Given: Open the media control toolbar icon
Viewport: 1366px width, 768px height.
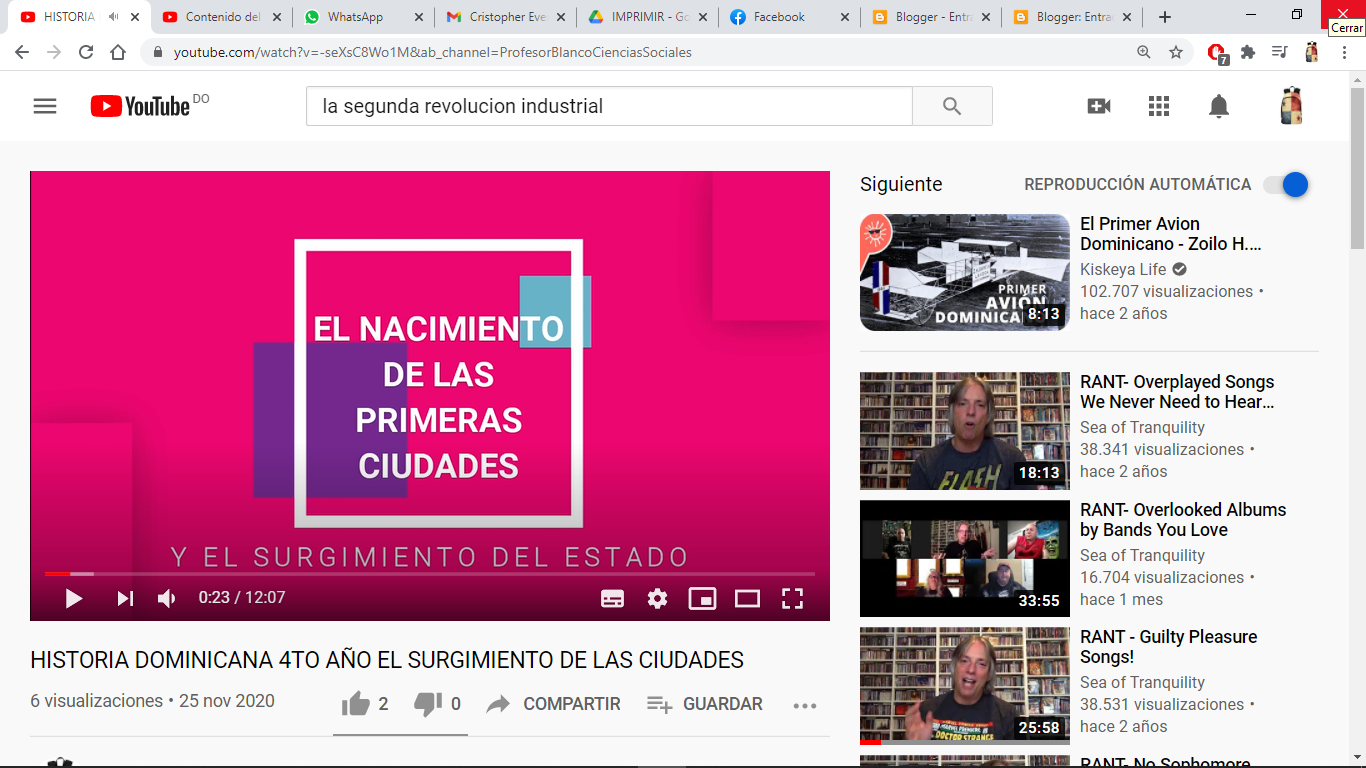Looking at the screenshot, I should click(x=1279, y=52).
